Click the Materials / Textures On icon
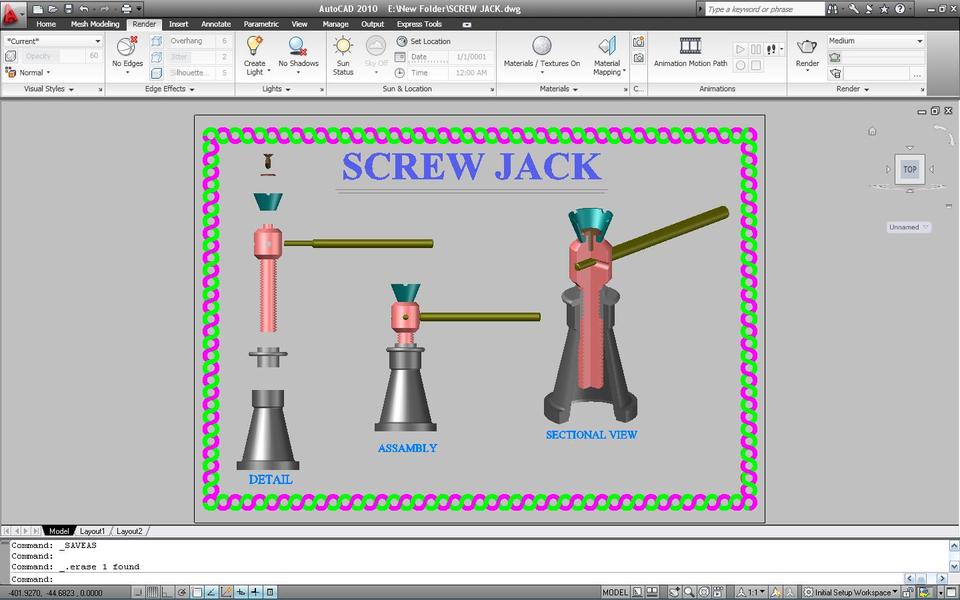The image size is (960, 600). pos(540,47)
